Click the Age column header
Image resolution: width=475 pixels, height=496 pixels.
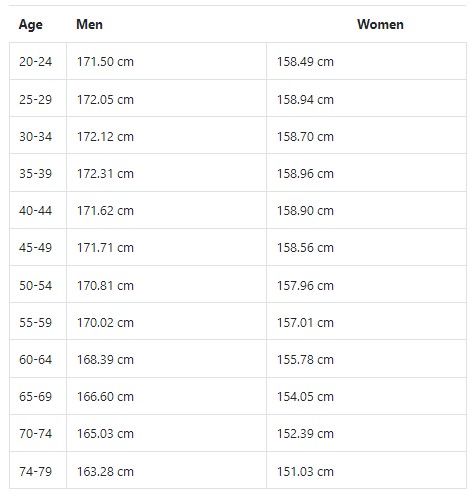(x=30, y=24)
